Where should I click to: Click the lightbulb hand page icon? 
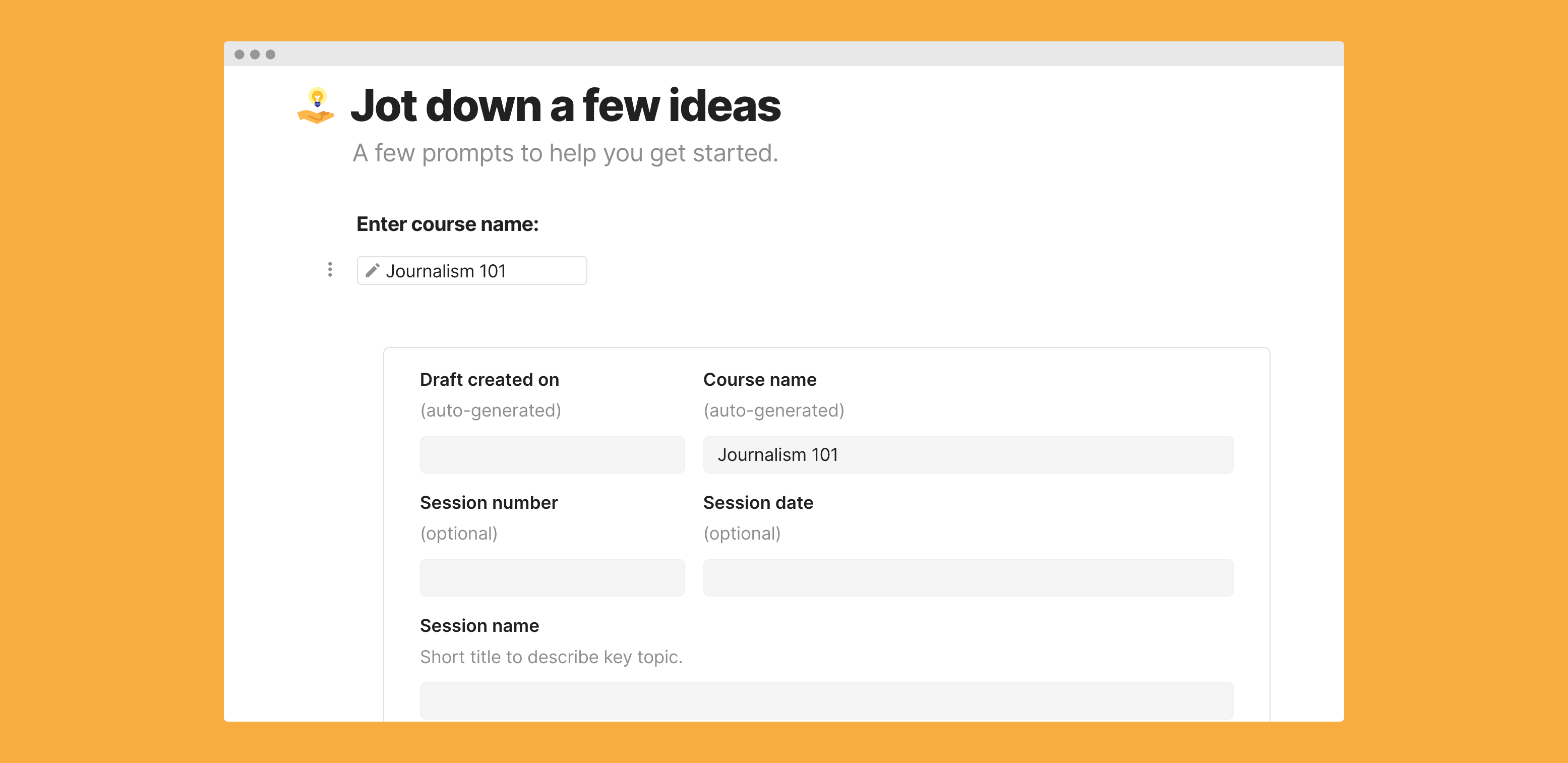tap(316, 105)
